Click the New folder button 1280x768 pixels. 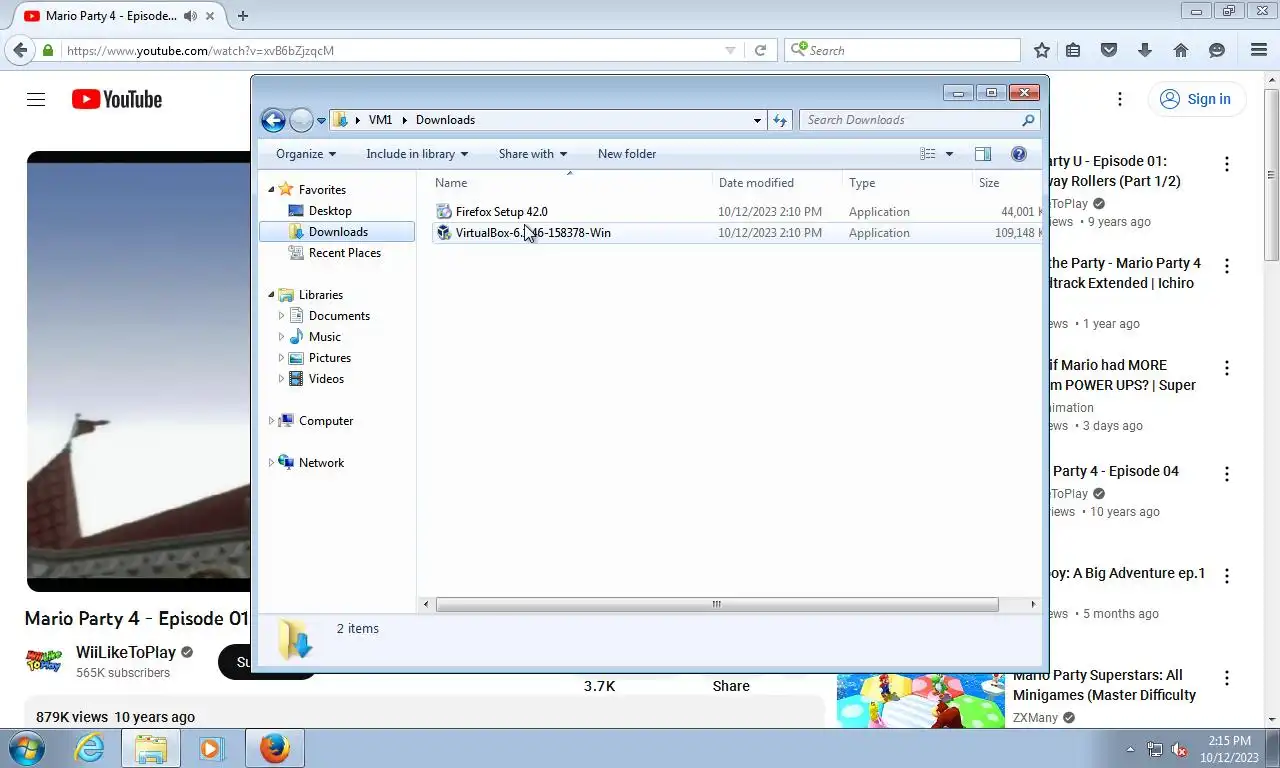tap(627, 154)
